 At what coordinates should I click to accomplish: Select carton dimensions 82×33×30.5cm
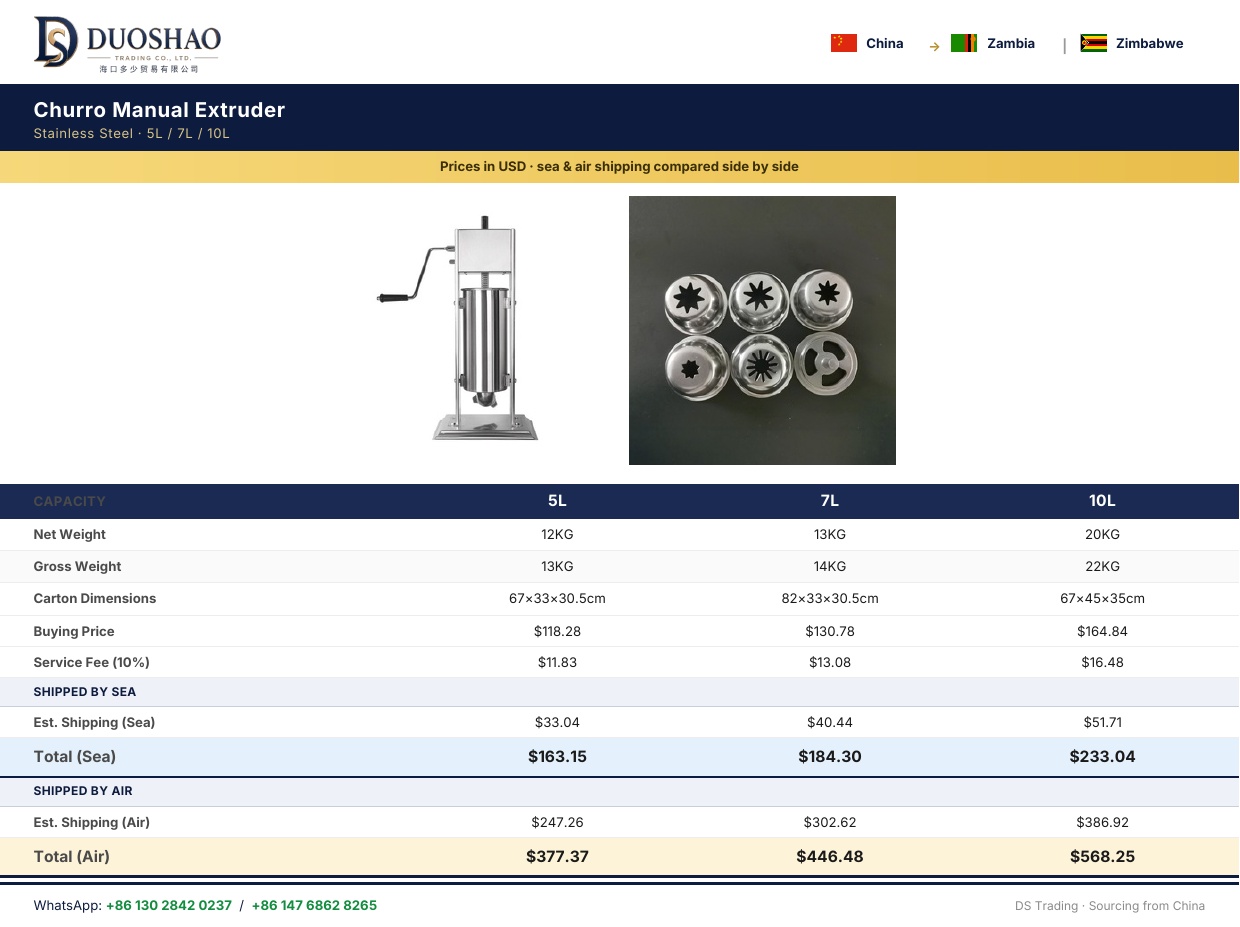[x=830, y=598]
